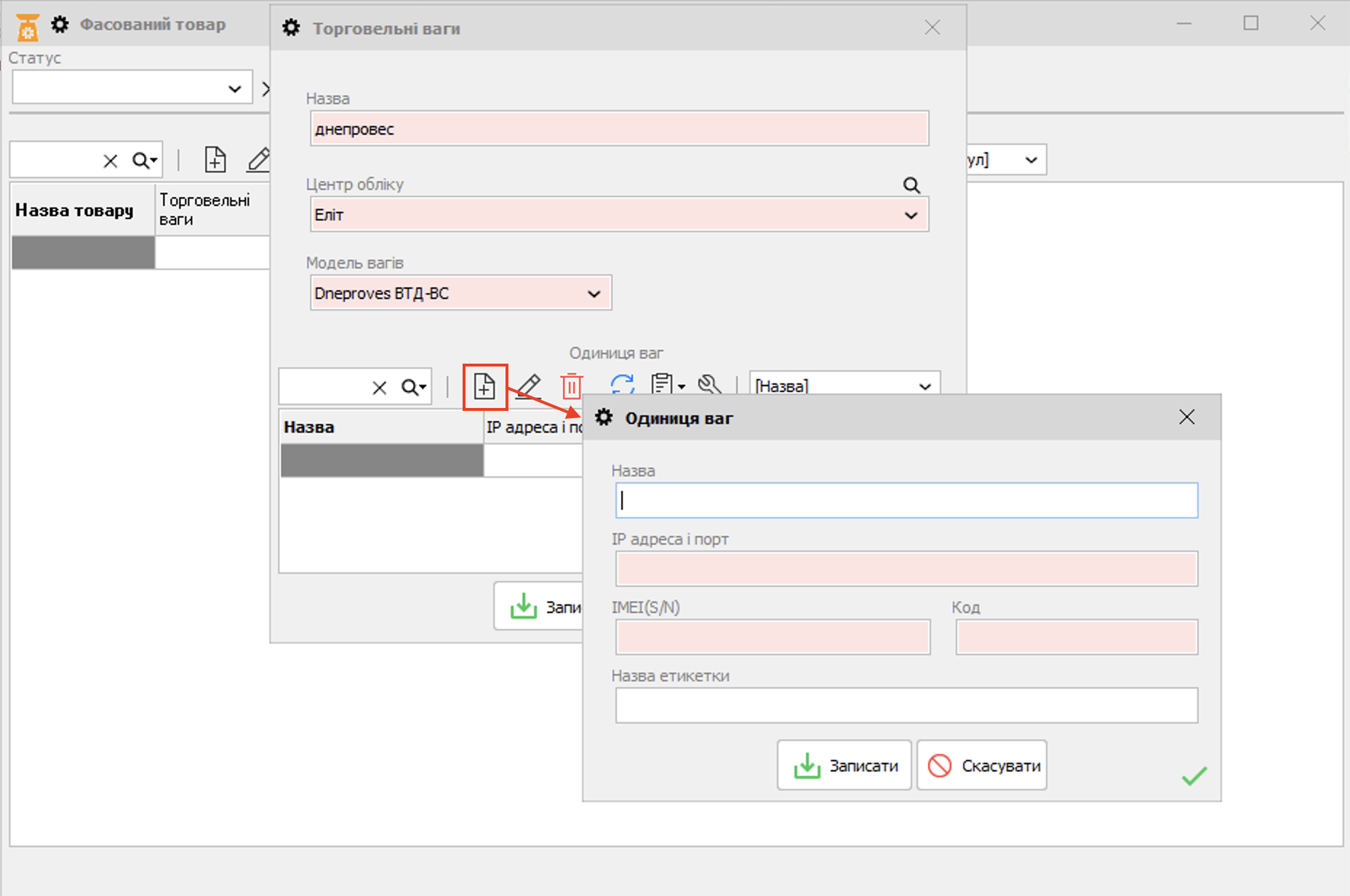Image resolution: width=1350 pixels, height=896 pixels.
Task: Click the Назва етикетки input field
Action: pos(906,705)
